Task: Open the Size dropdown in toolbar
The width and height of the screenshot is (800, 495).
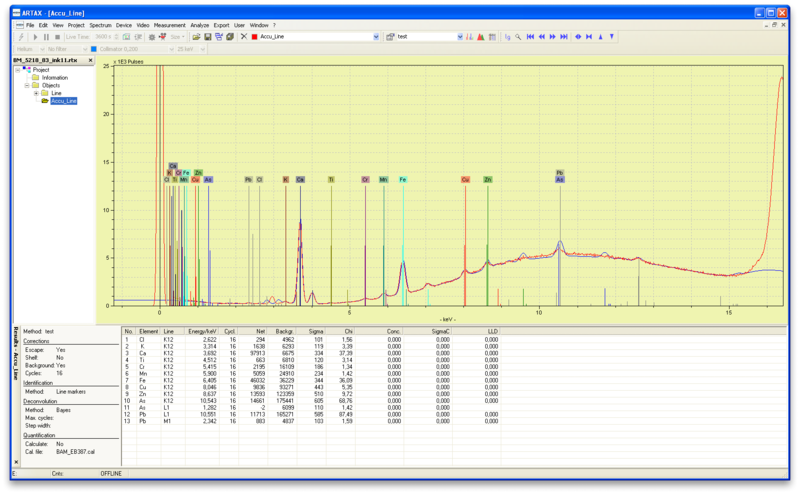Action: [x=178, y=37]
